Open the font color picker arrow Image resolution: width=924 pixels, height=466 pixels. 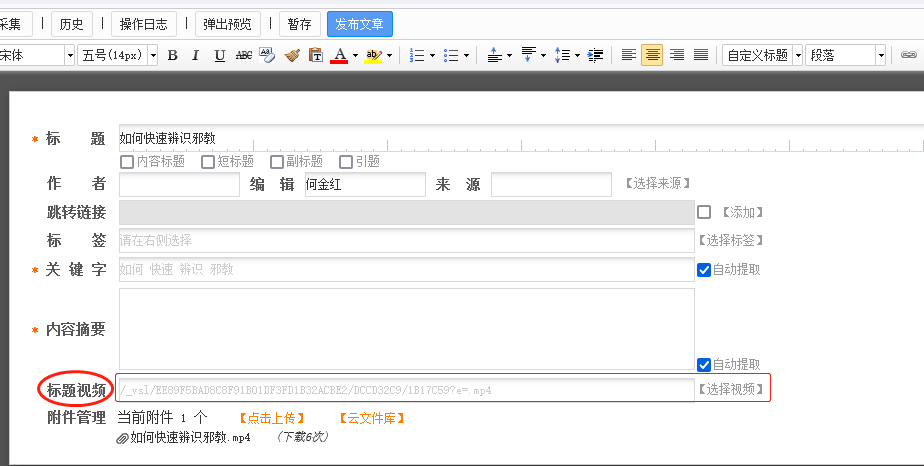click(355, 55)
